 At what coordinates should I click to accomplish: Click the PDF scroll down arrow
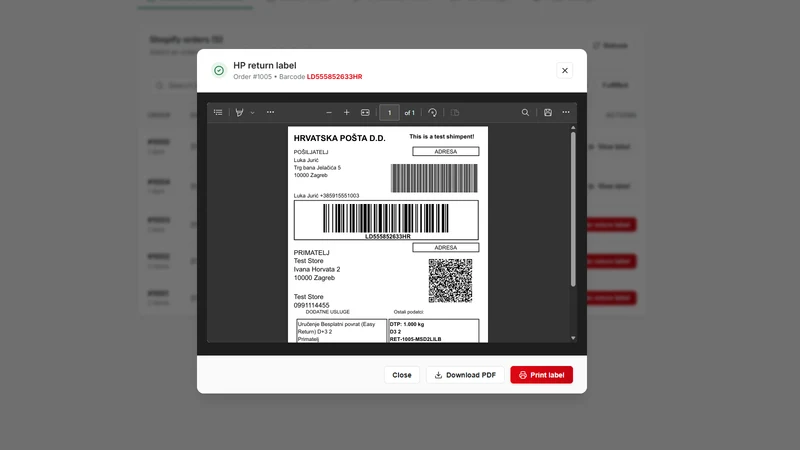[x=573, y=338]
